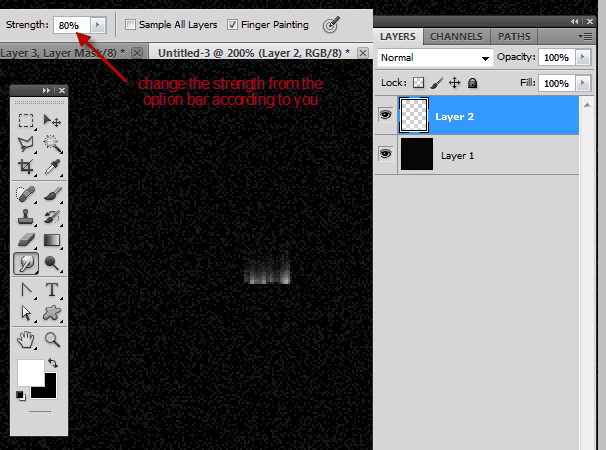This screenshot has width=606, height=450.
Task: Close the Layers panel group
Action: click(590, 22)
